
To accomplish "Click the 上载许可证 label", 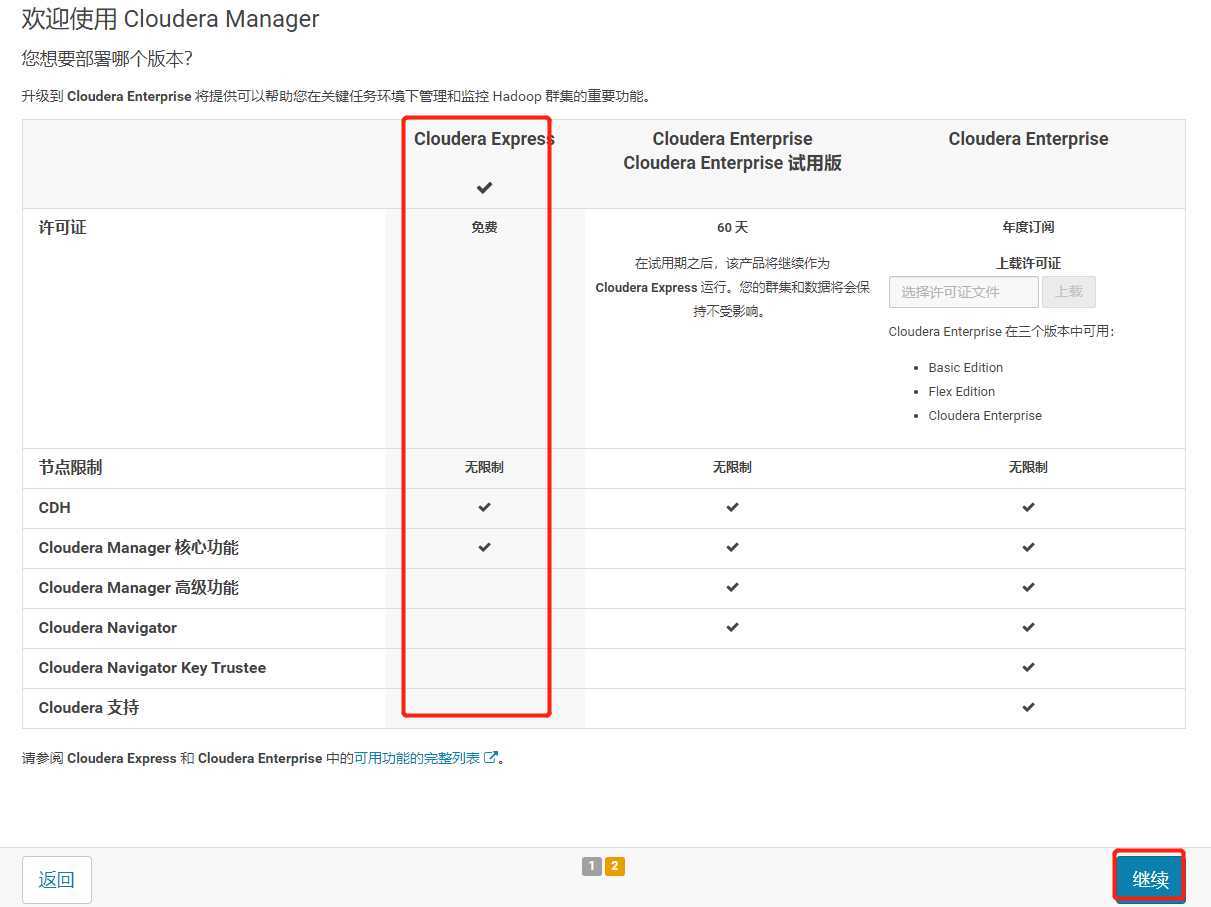I will point(1028,263).
